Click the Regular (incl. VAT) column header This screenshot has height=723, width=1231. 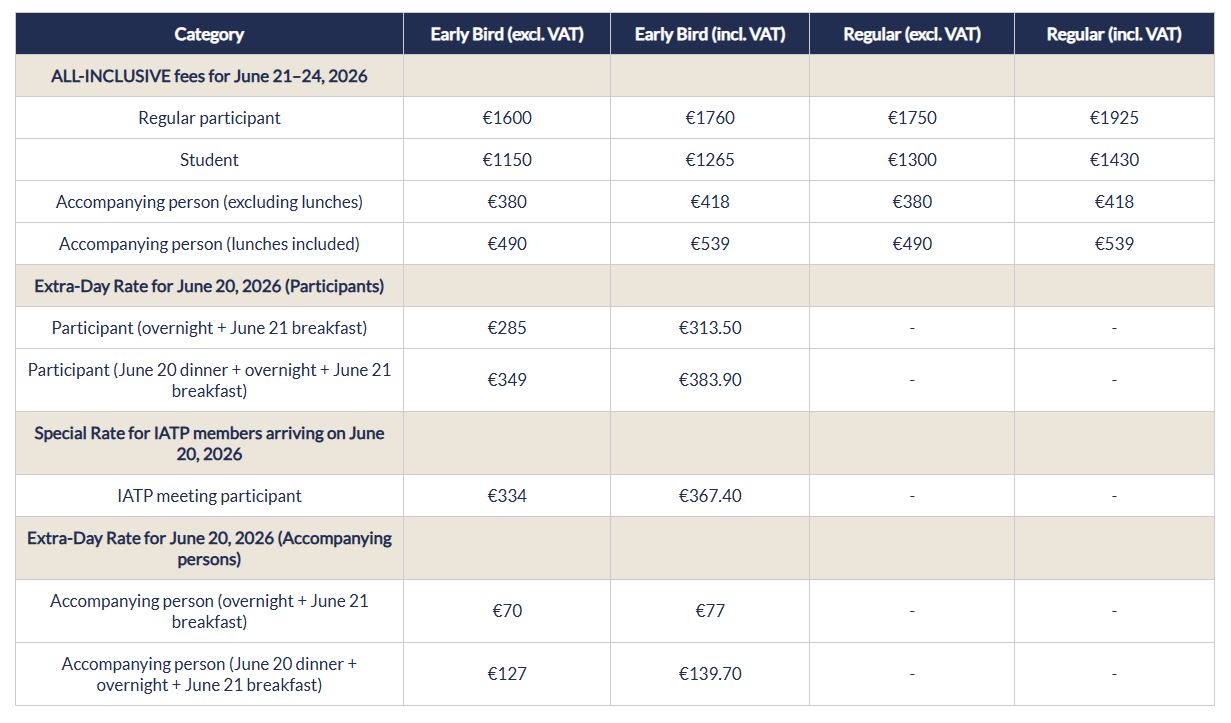tap(1114, 34)
